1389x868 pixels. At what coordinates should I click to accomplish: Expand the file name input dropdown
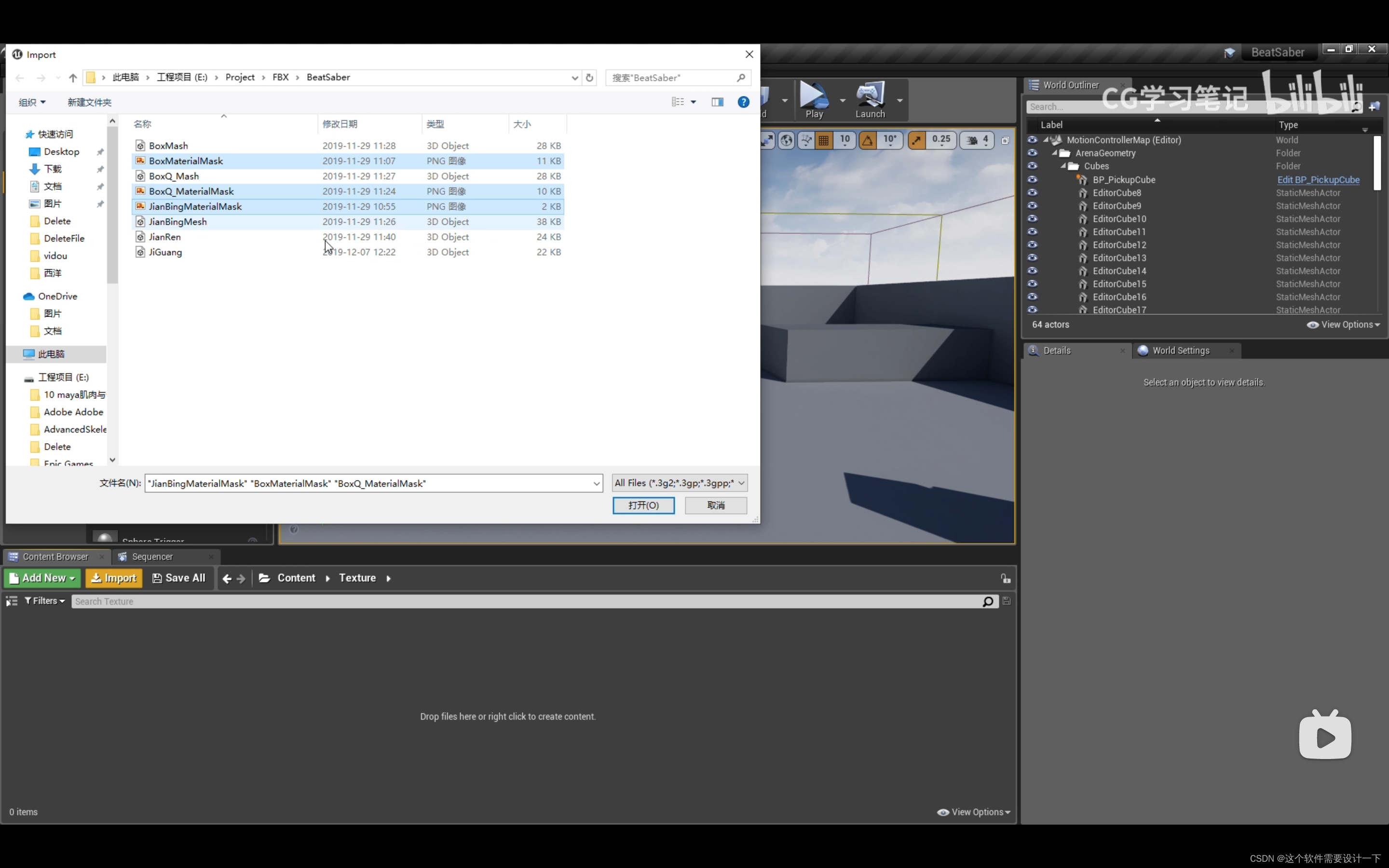tap(596, 483)
